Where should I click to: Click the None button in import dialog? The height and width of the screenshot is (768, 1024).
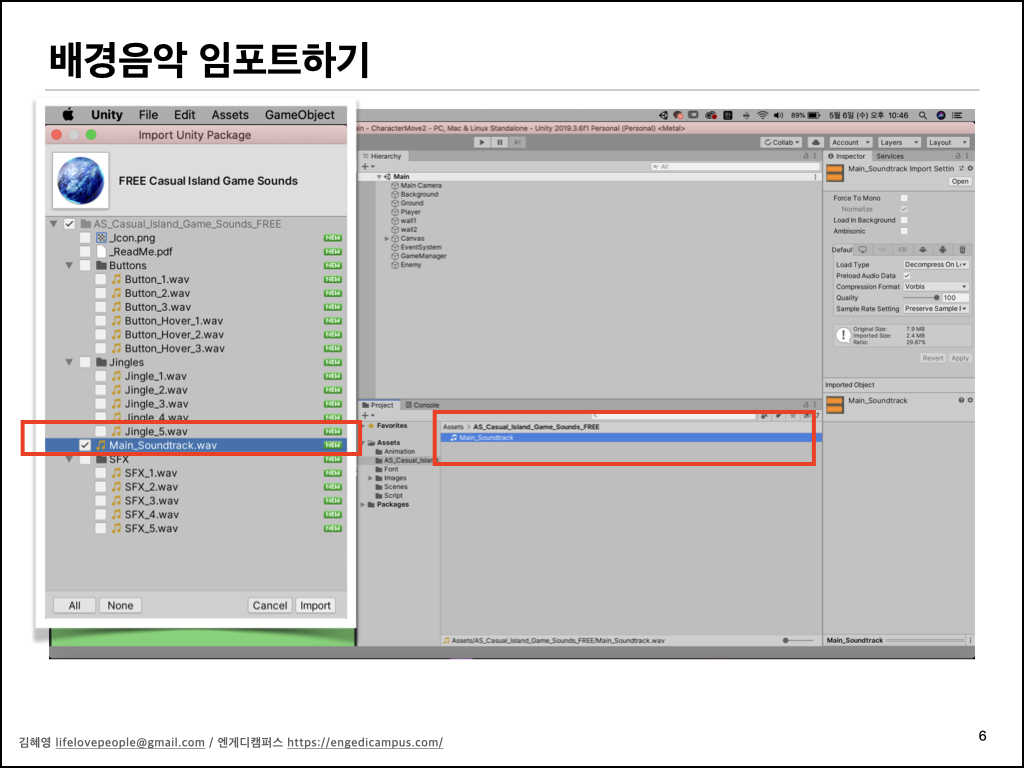tap(120, 605)
